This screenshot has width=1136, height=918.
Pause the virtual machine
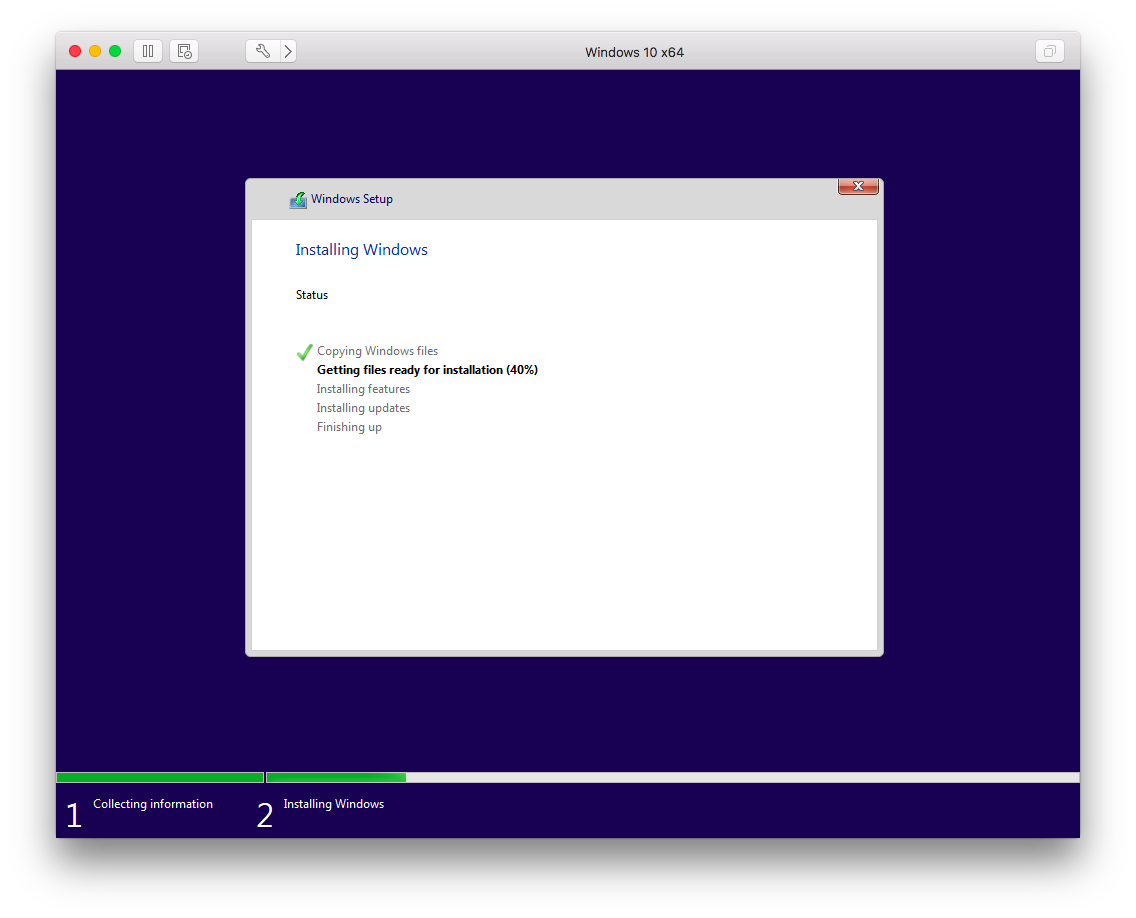[x=147, y=51]
